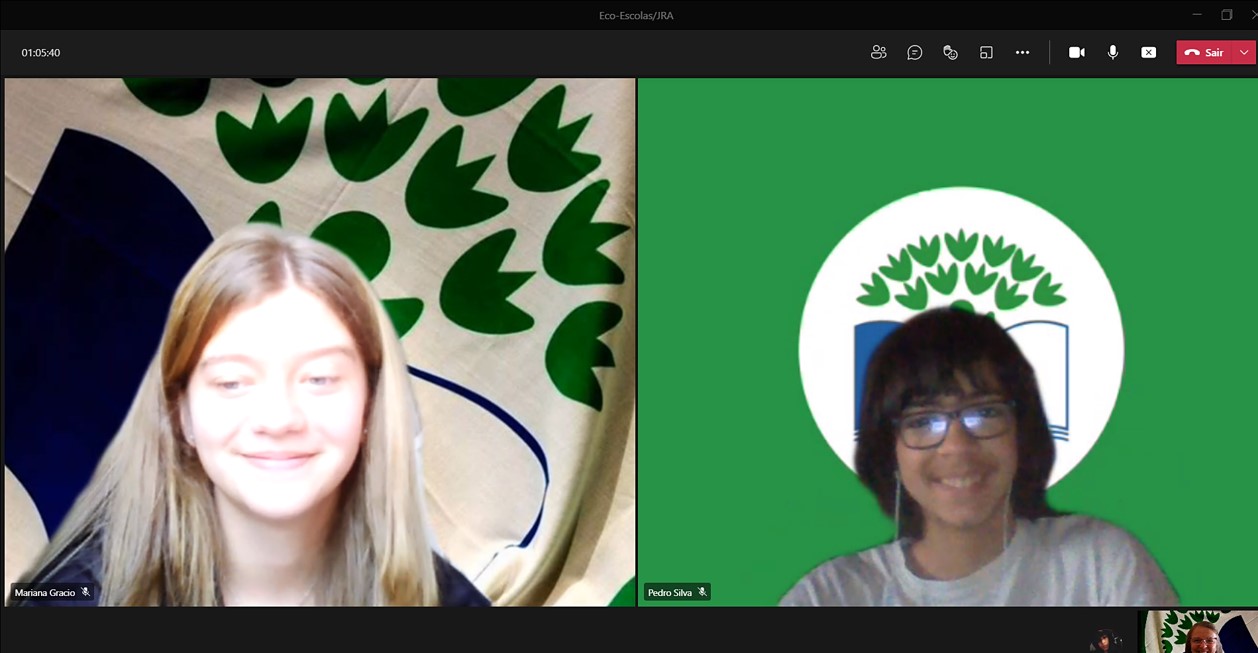Click the red Sair button
This screenshot has height=653, width=1258.
pyautogui.click(x=1205, y=53)
